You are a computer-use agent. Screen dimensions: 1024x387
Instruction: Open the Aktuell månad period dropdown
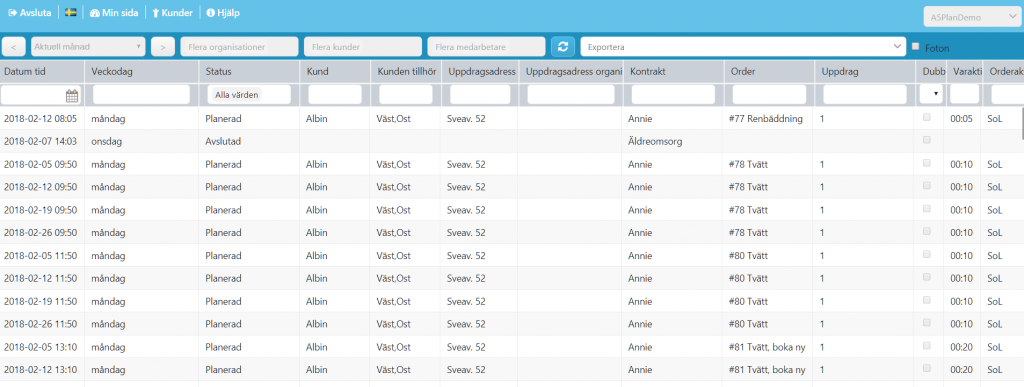tap(88, 47)
